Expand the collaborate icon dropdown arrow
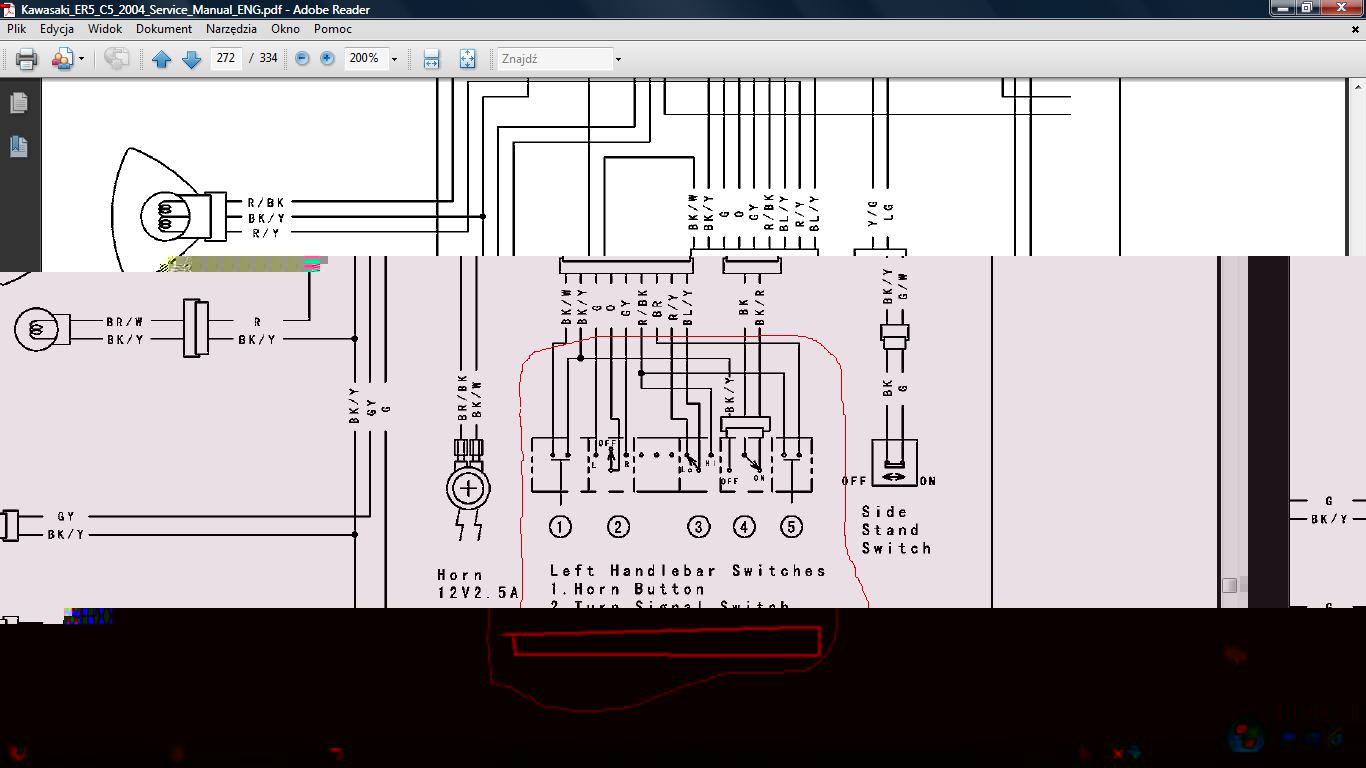This screenshot has height=768, width=1366. [x=81, y=59]
